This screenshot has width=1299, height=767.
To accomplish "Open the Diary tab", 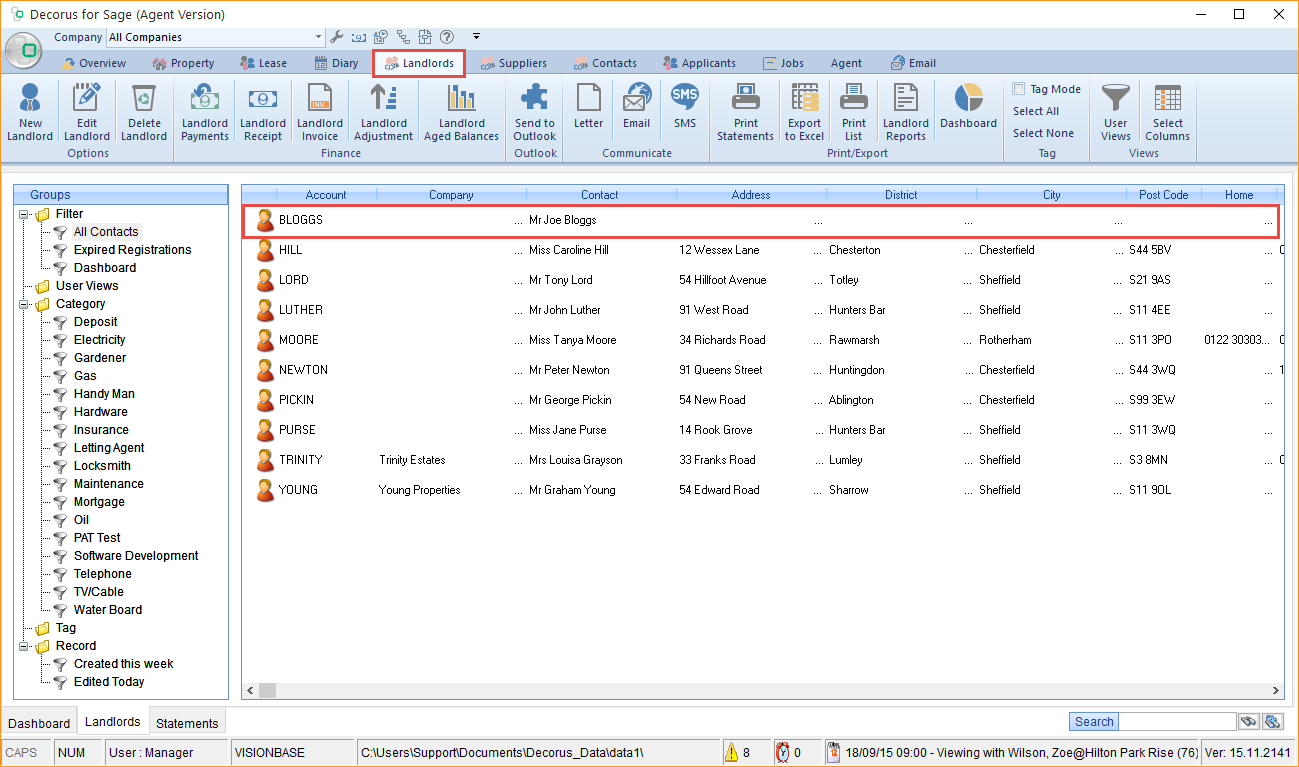I will 336,63.
